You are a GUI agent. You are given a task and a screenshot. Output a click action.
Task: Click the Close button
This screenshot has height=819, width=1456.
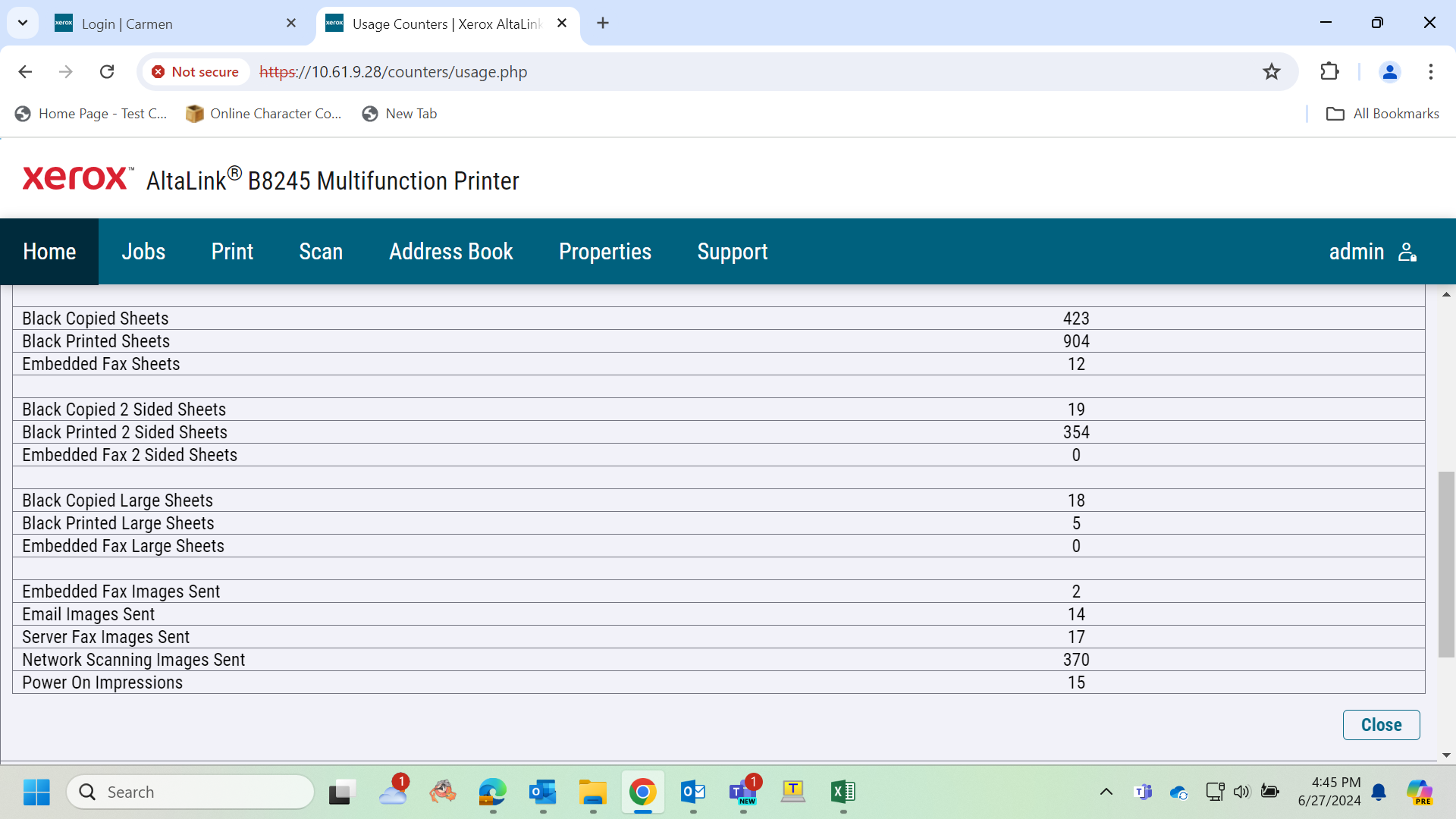coord(1381,725)
